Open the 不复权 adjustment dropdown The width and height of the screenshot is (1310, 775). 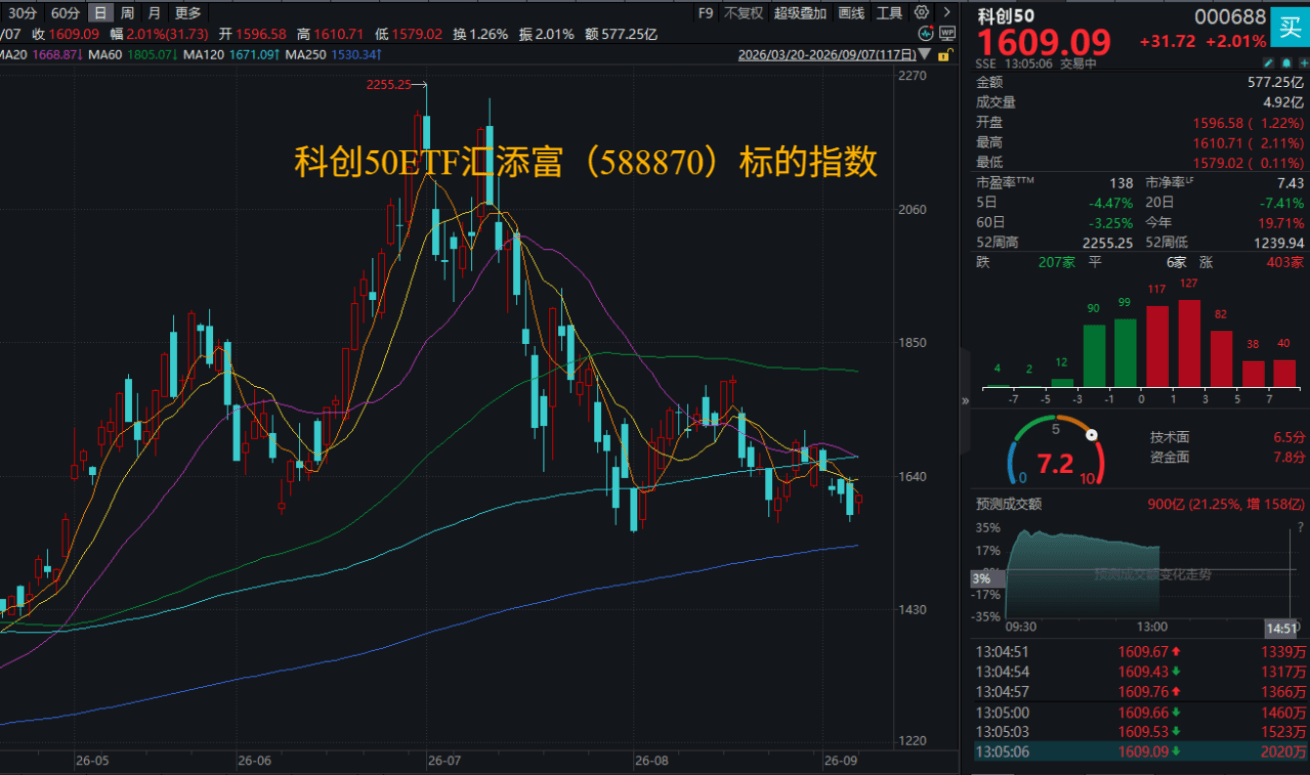[x=743, y=13]
